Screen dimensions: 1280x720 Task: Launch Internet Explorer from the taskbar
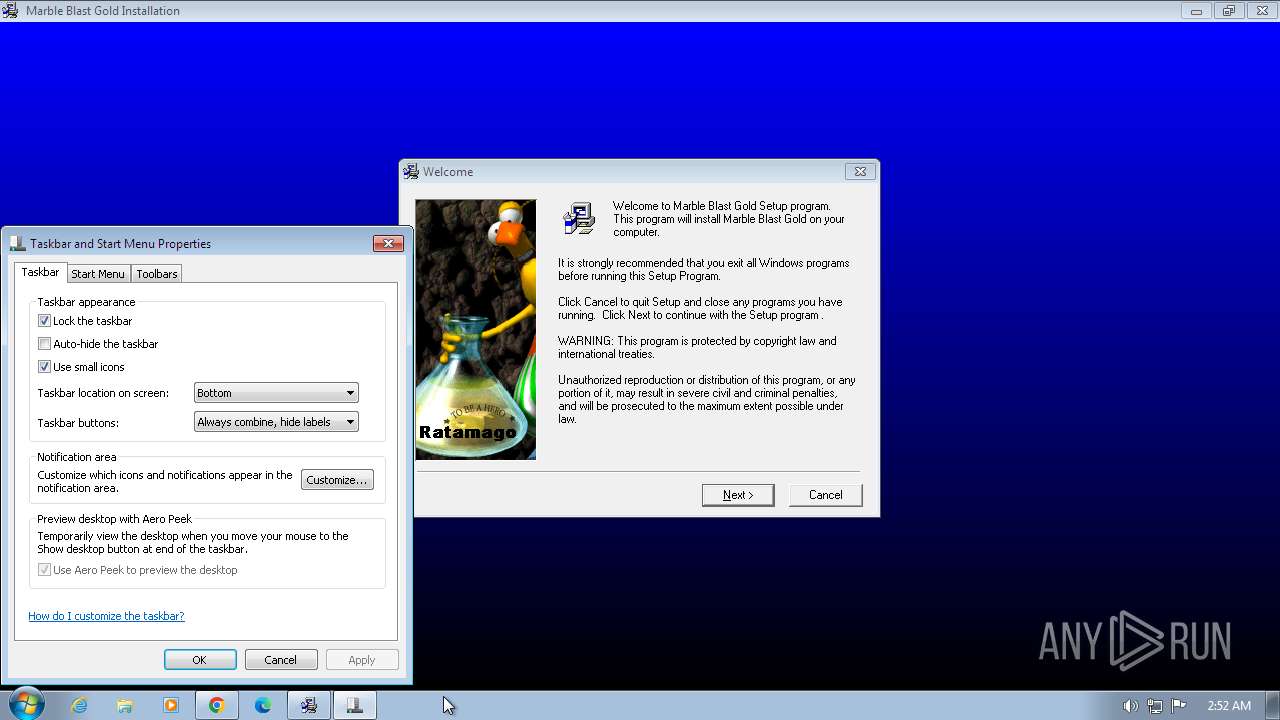(79, 705)
